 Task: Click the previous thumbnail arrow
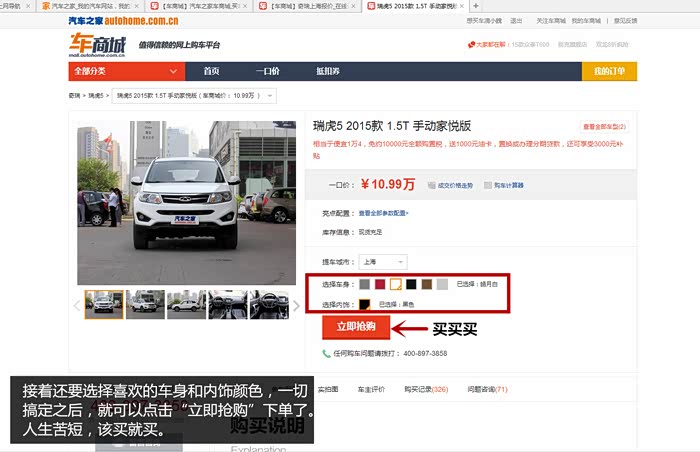[78, 305]
